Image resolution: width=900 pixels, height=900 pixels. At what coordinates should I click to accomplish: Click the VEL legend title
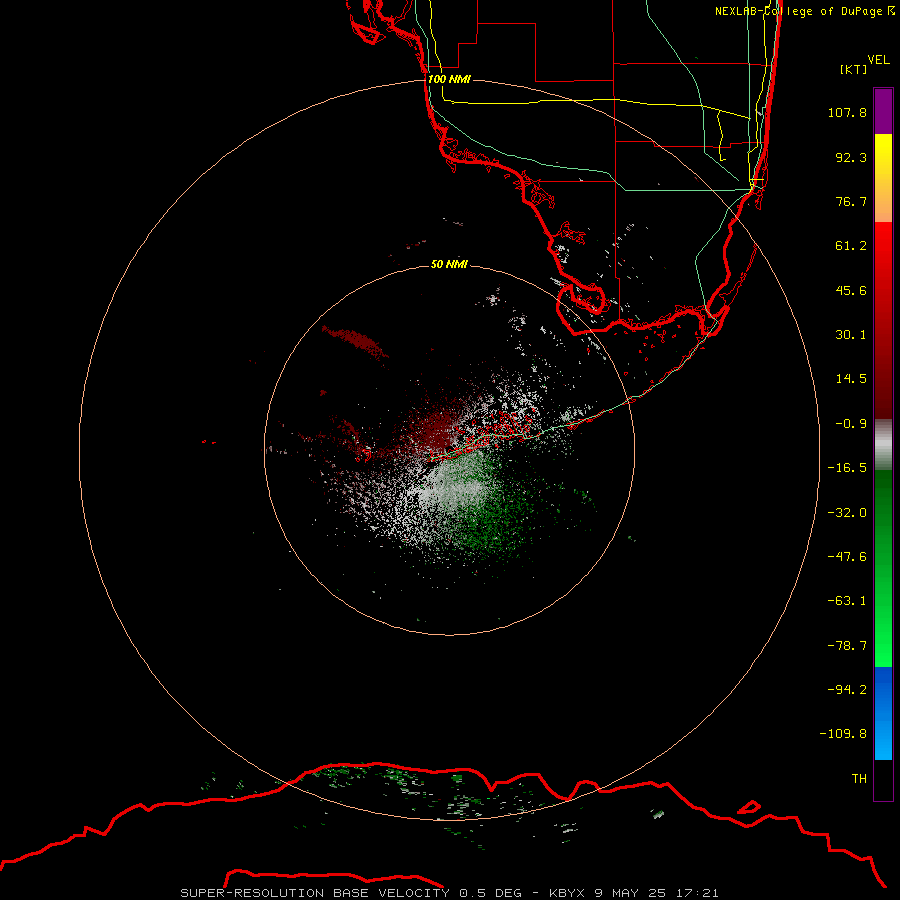tap(878, 60)
